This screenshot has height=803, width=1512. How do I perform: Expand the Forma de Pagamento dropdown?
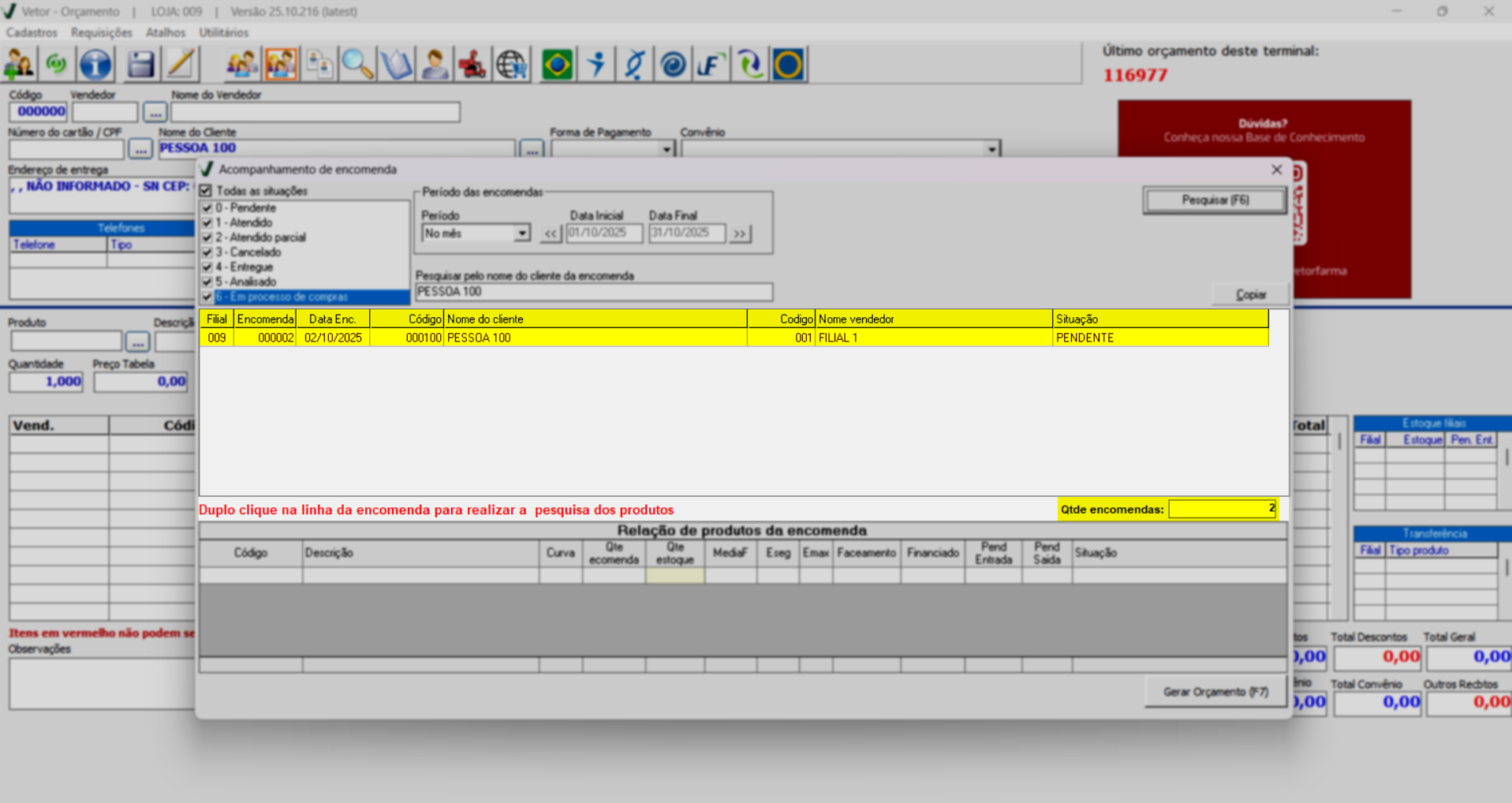pyautogui.click(x=666, y=149)
